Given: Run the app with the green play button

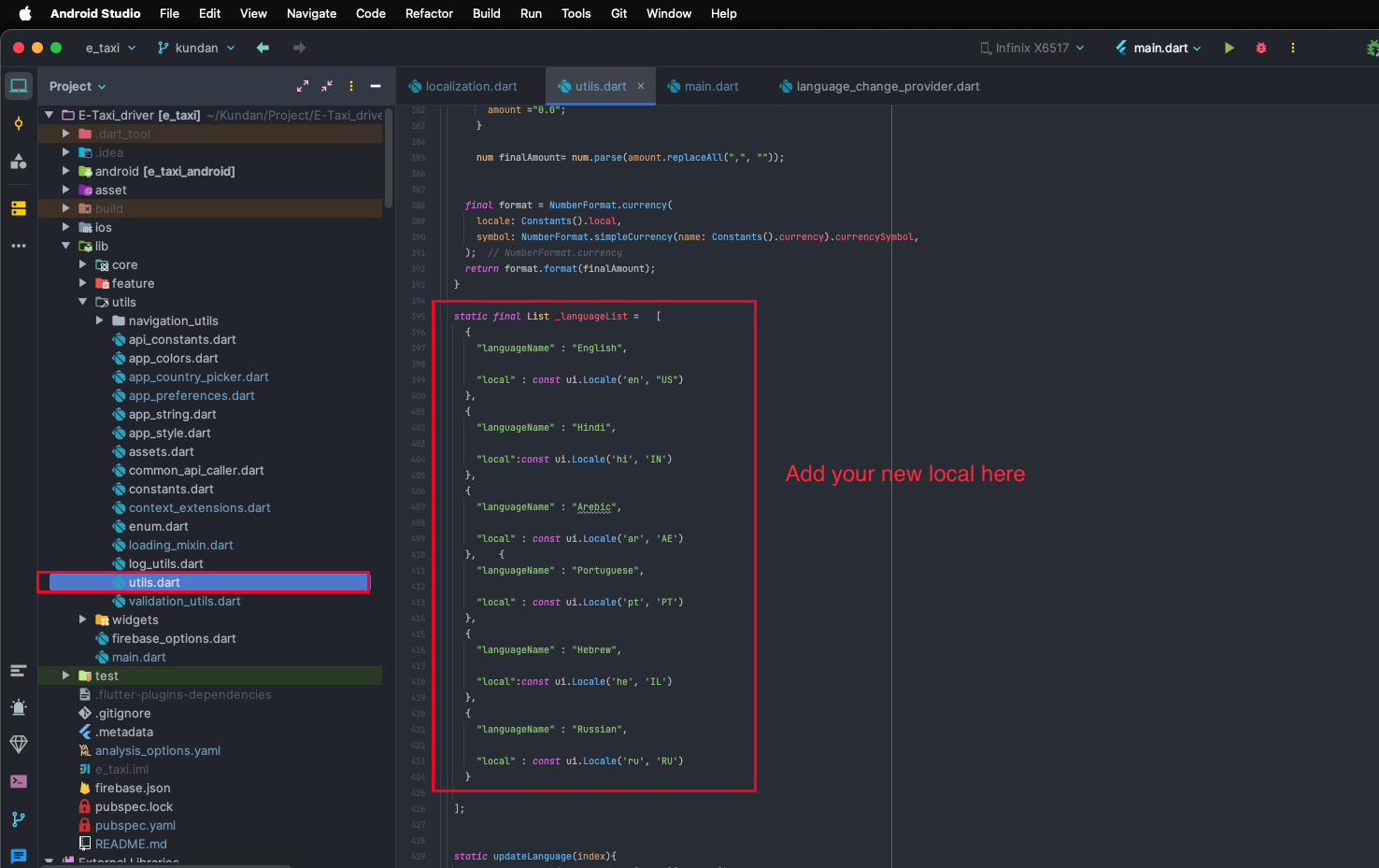Looking at the screenshot, I should 1230,48.
